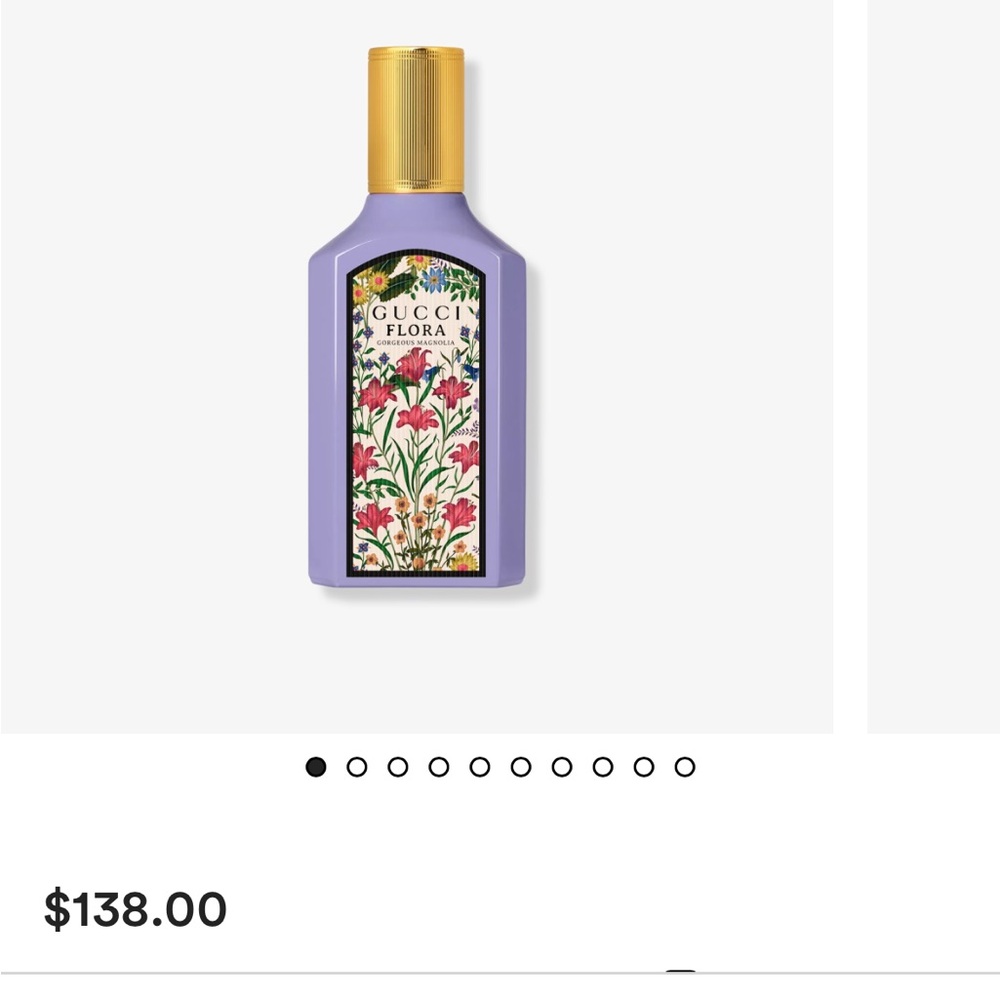This screenshot has width=1000, height=1000.
Task: Select the tenth carousel dot
Action: 684,766
